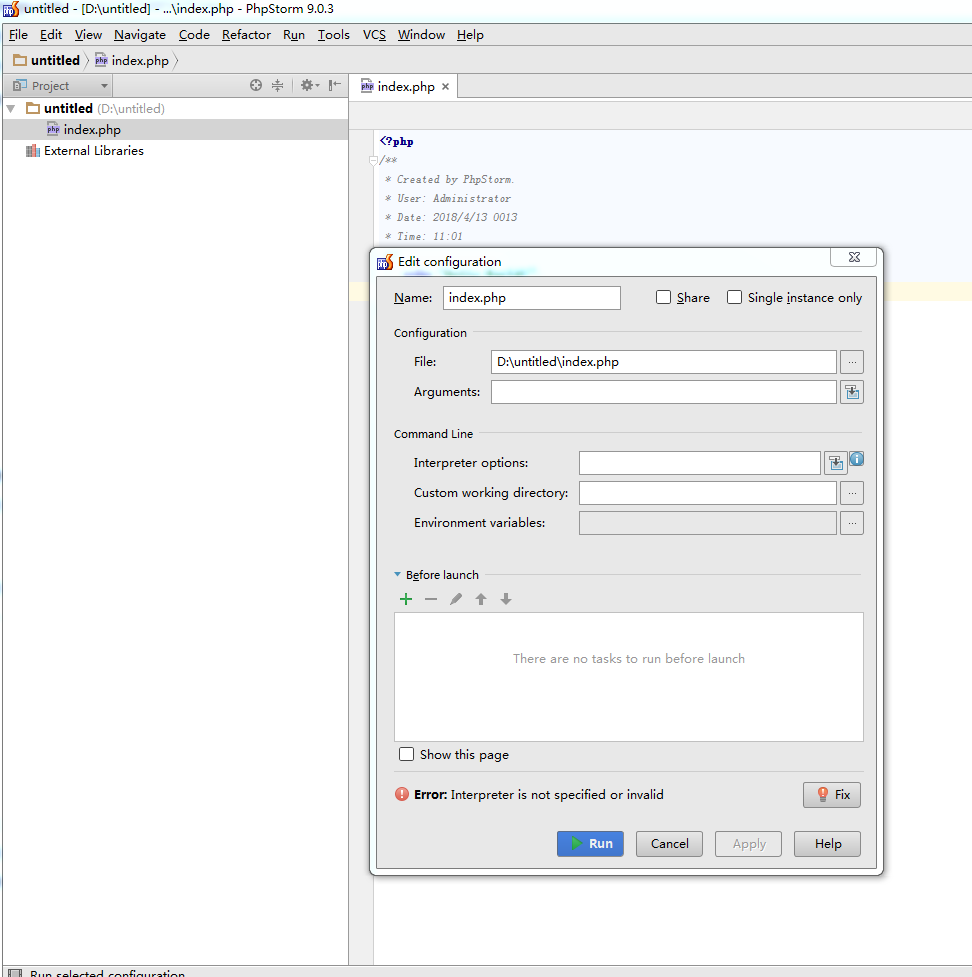Click the File path input field
The height and width of the screenshot is (977, 972).
pyautogui.click(x=664, y=362)
